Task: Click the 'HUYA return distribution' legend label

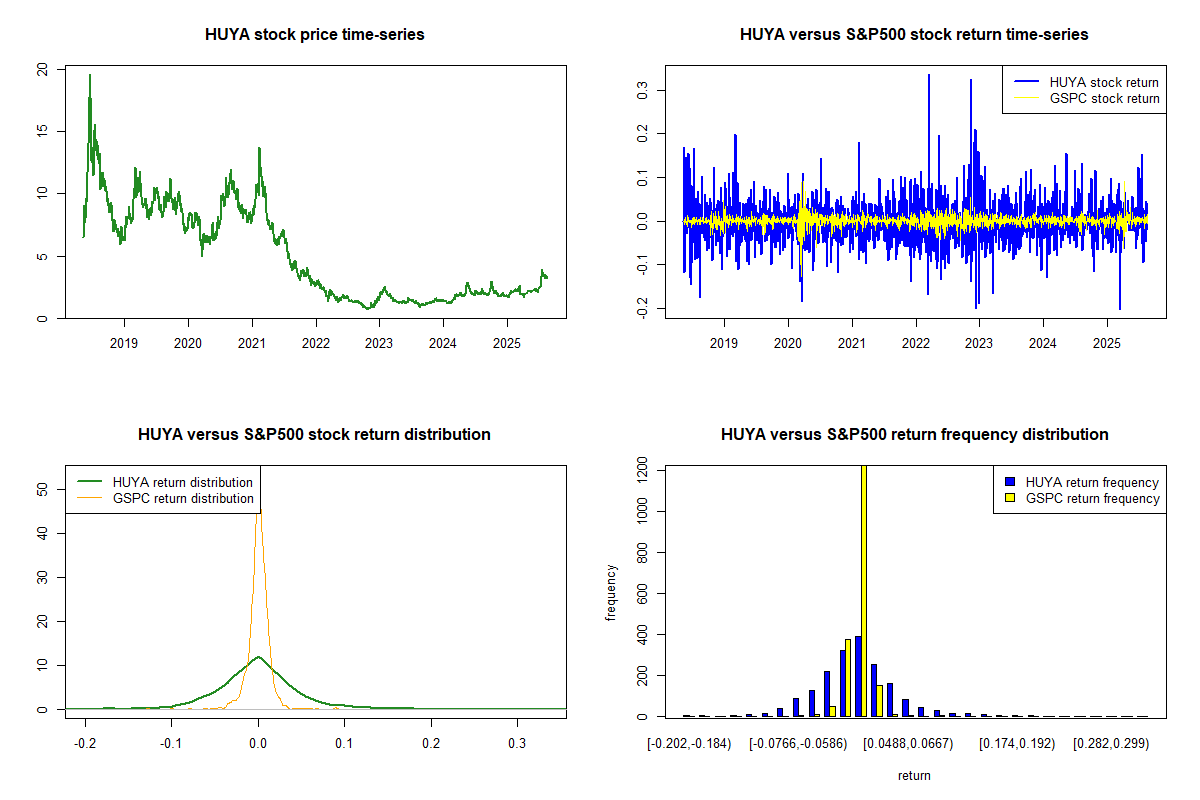Action: pos(183,482)
